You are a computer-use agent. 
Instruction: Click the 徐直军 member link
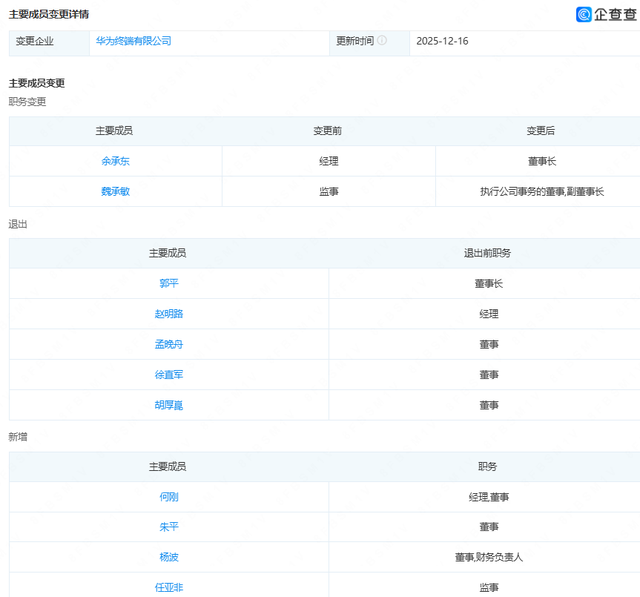click(x=169, y=374)
